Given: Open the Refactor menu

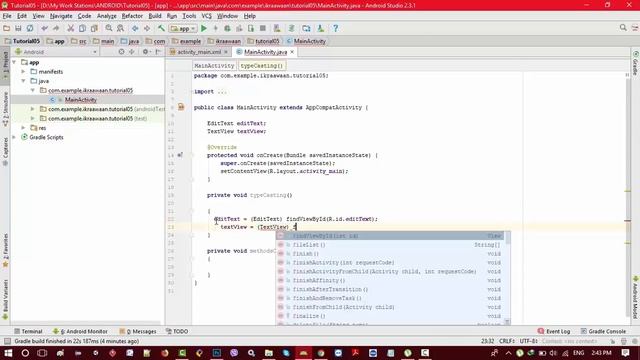Looking at the screenshot, I should 132,16.
